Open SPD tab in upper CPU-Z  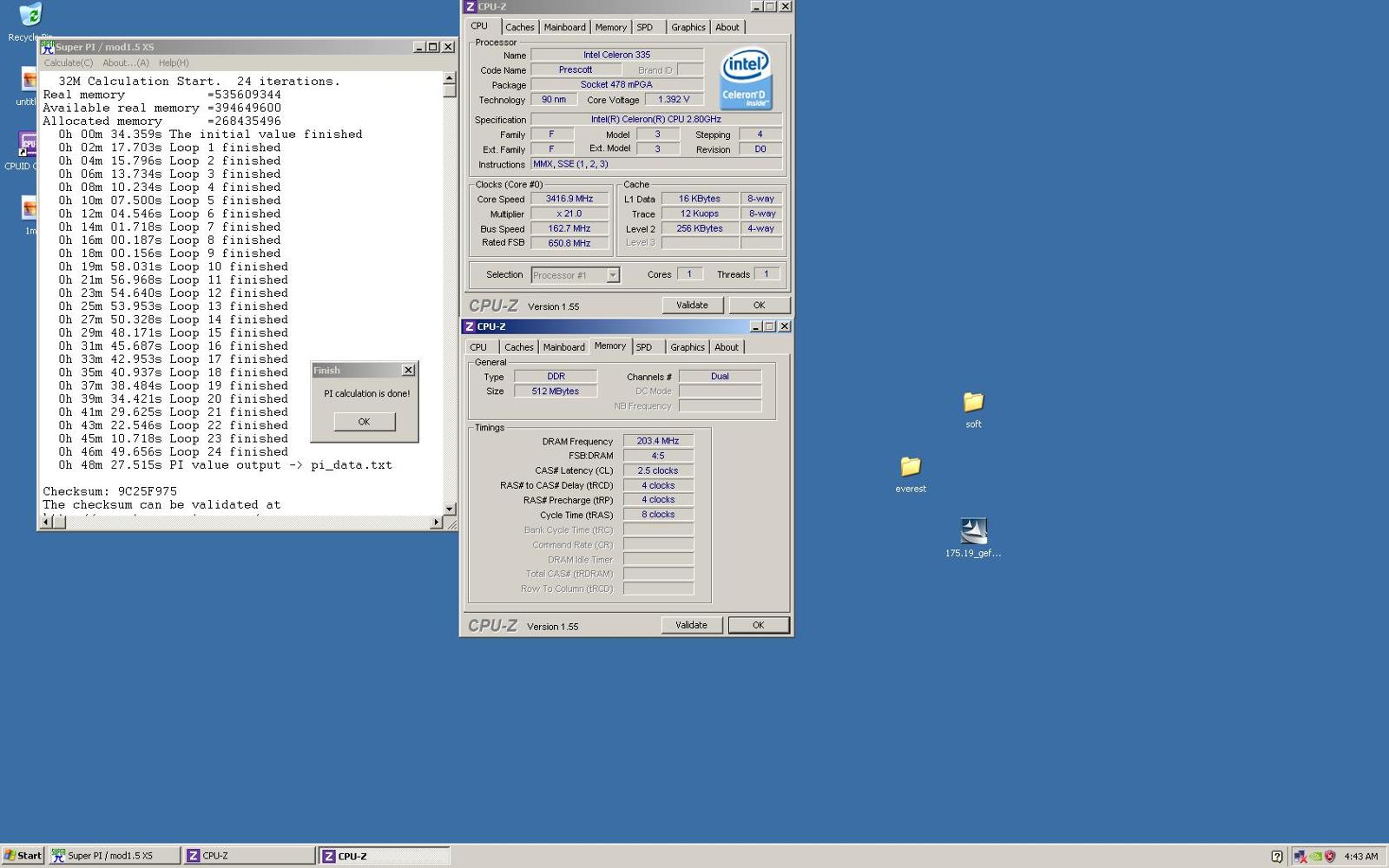click(645, 28)
